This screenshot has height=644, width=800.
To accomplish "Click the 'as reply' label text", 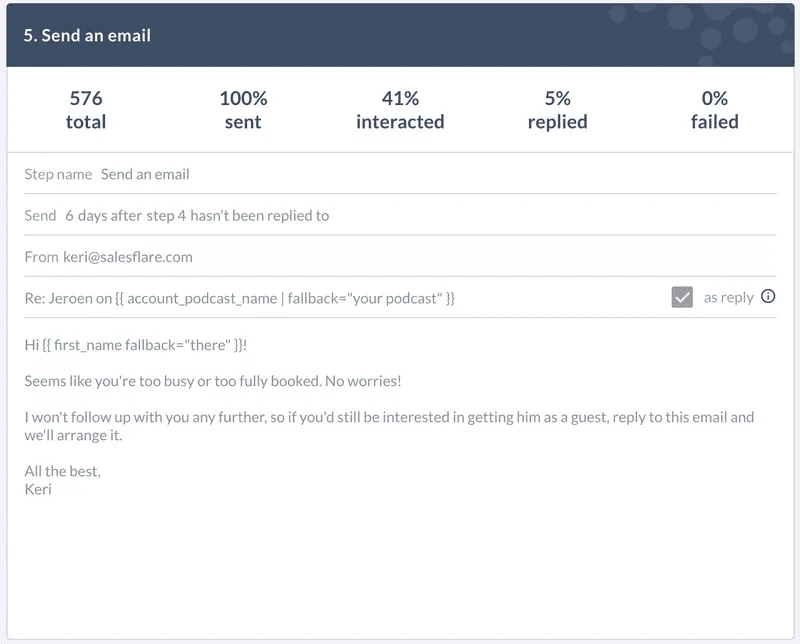I will click(x=728, y=297).
